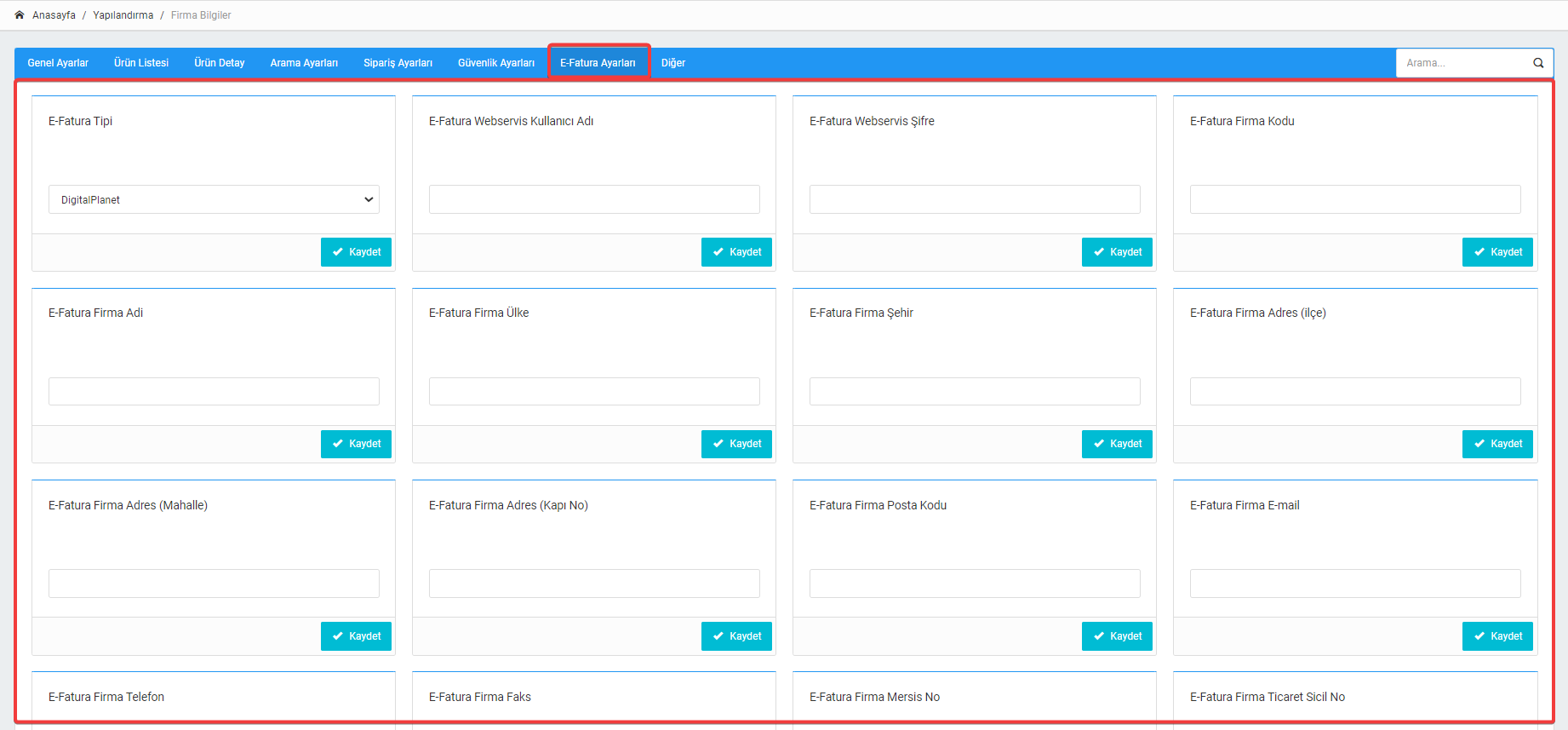Click the E-Fatura Firma E-mail field
This screenshot has width=1568, height=730.
(x=1355, y=583)
